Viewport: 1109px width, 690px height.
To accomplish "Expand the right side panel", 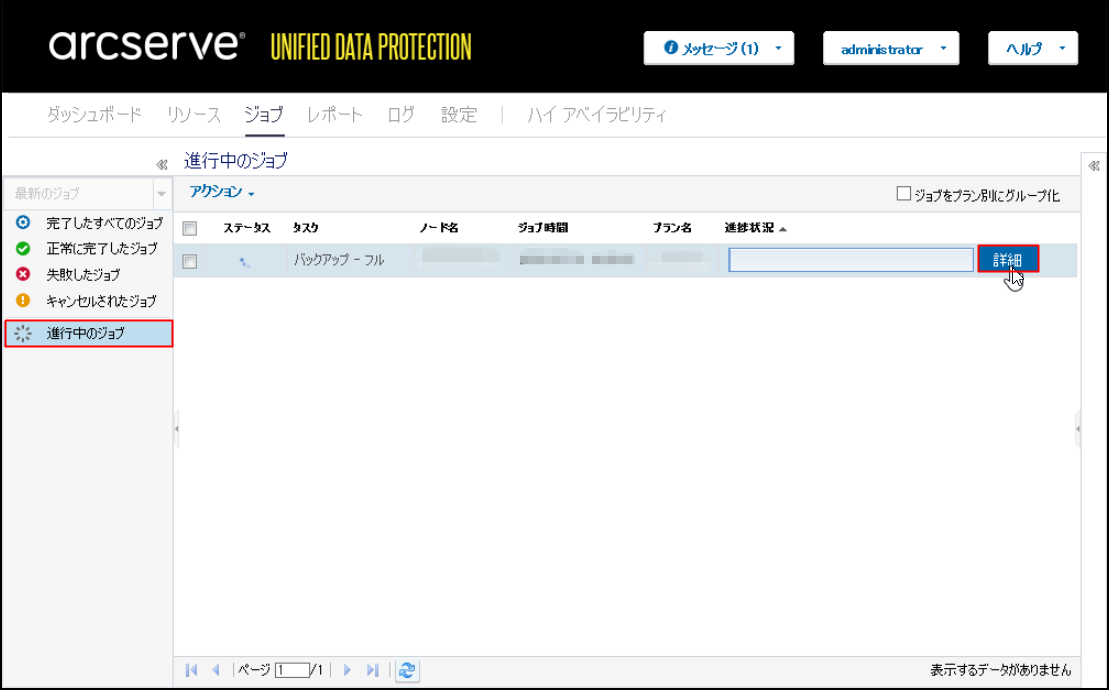I will (1094, 166).
